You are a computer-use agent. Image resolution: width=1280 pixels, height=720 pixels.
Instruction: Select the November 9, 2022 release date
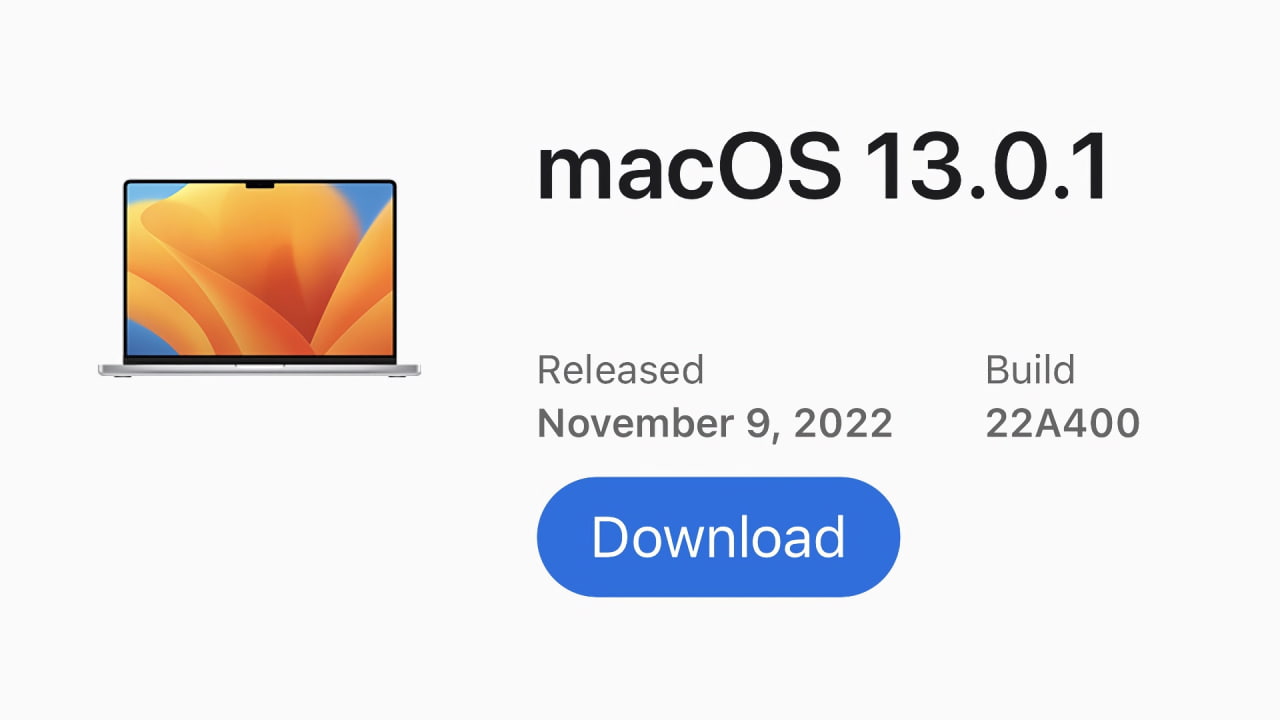click(x=715, y=423)
